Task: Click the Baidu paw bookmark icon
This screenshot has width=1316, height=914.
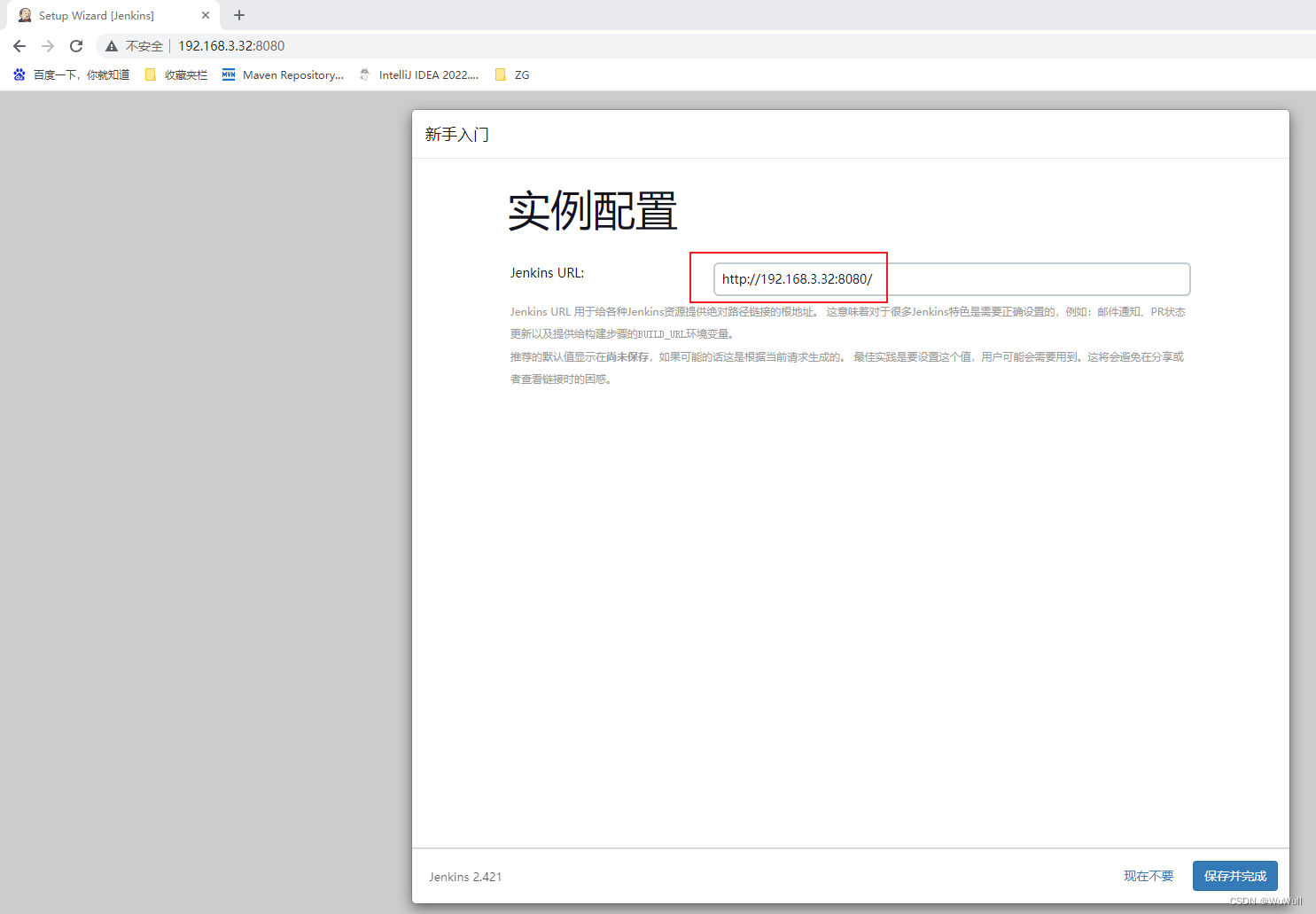Action: pyautogui.click(x=19, y=75)
